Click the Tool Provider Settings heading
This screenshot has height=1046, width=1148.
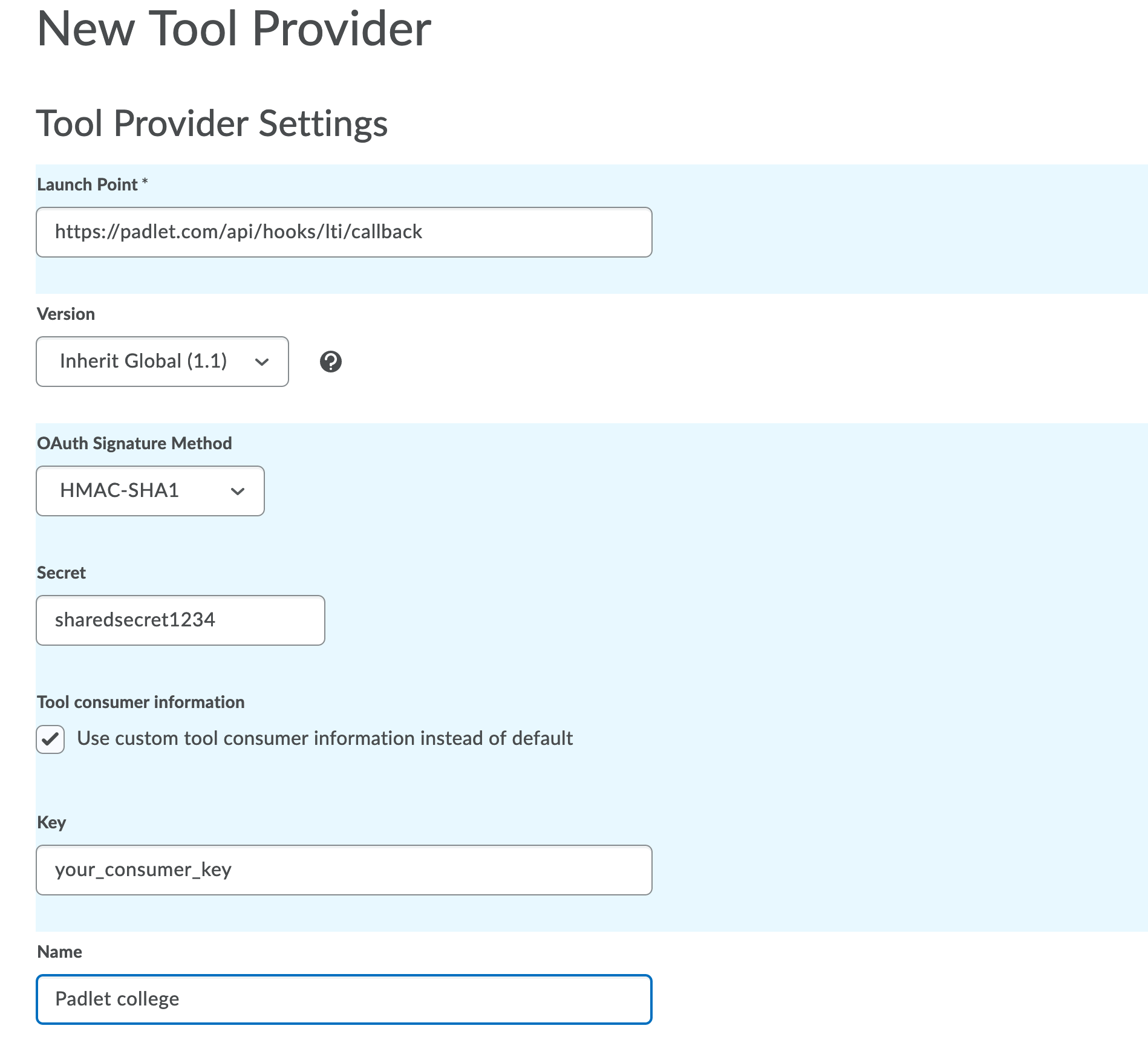tap(212, 124)
